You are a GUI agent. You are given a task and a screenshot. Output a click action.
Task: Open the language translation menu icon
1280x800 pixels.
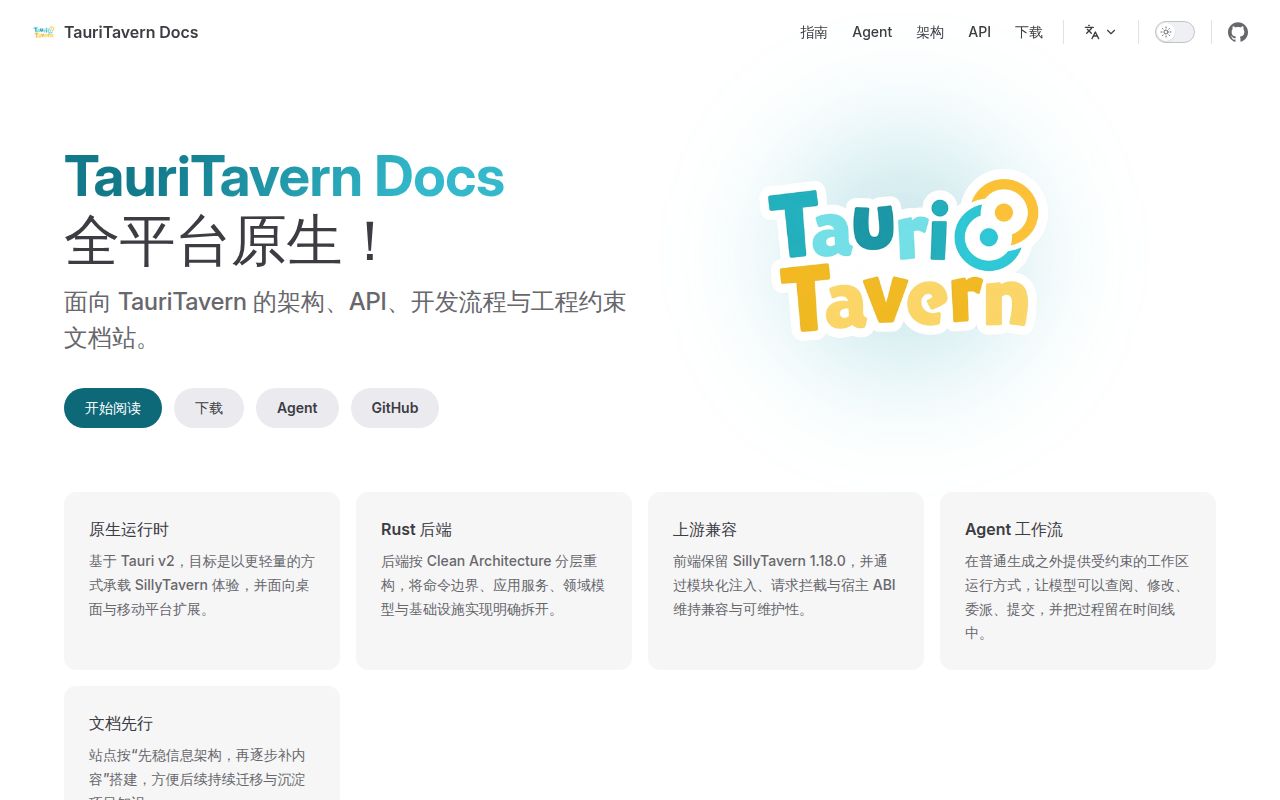(1092, 32)
